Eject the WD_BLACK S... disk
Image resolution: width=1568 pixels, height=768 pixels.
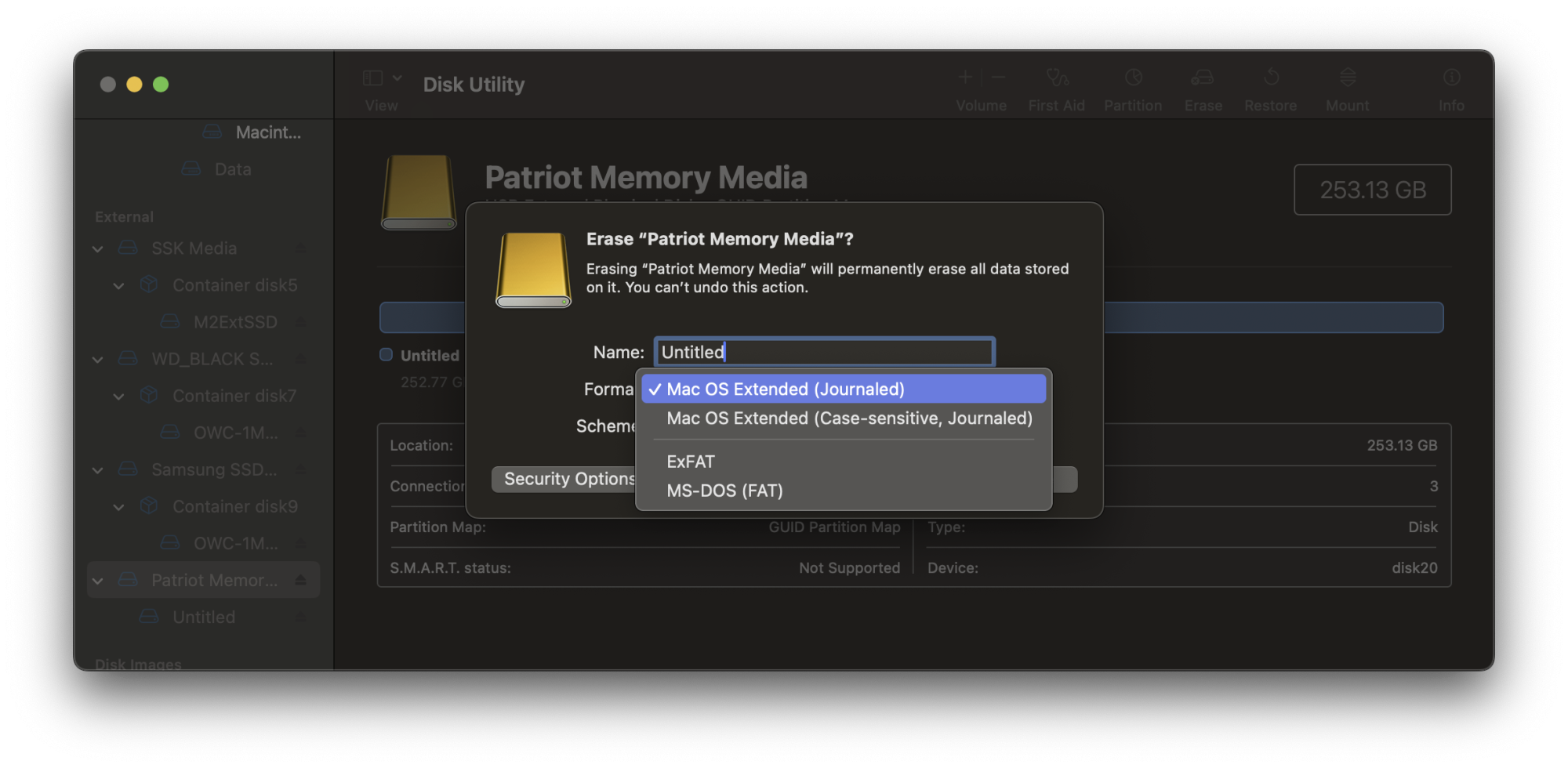300,359
